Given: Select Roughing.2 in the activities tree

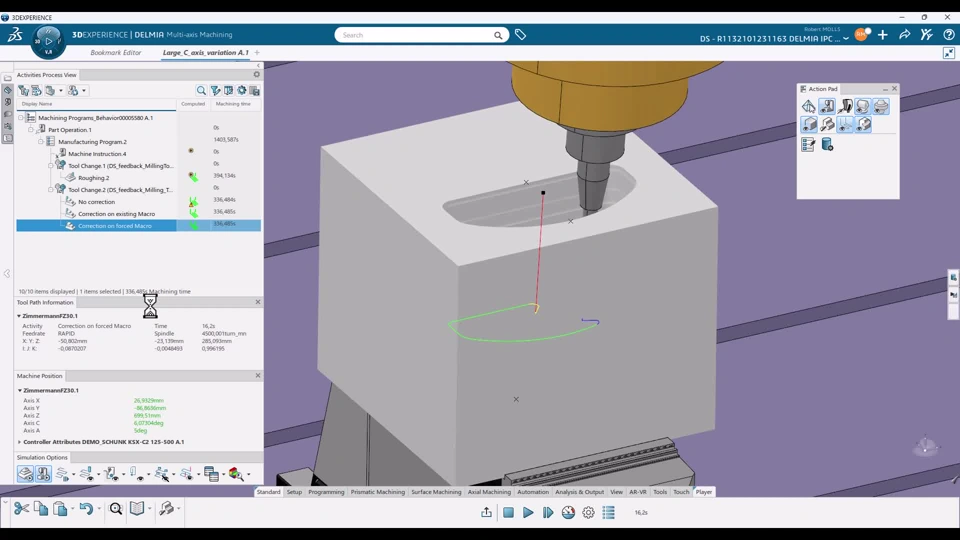Looking at the screenshot, I should [x=94, y=178].
